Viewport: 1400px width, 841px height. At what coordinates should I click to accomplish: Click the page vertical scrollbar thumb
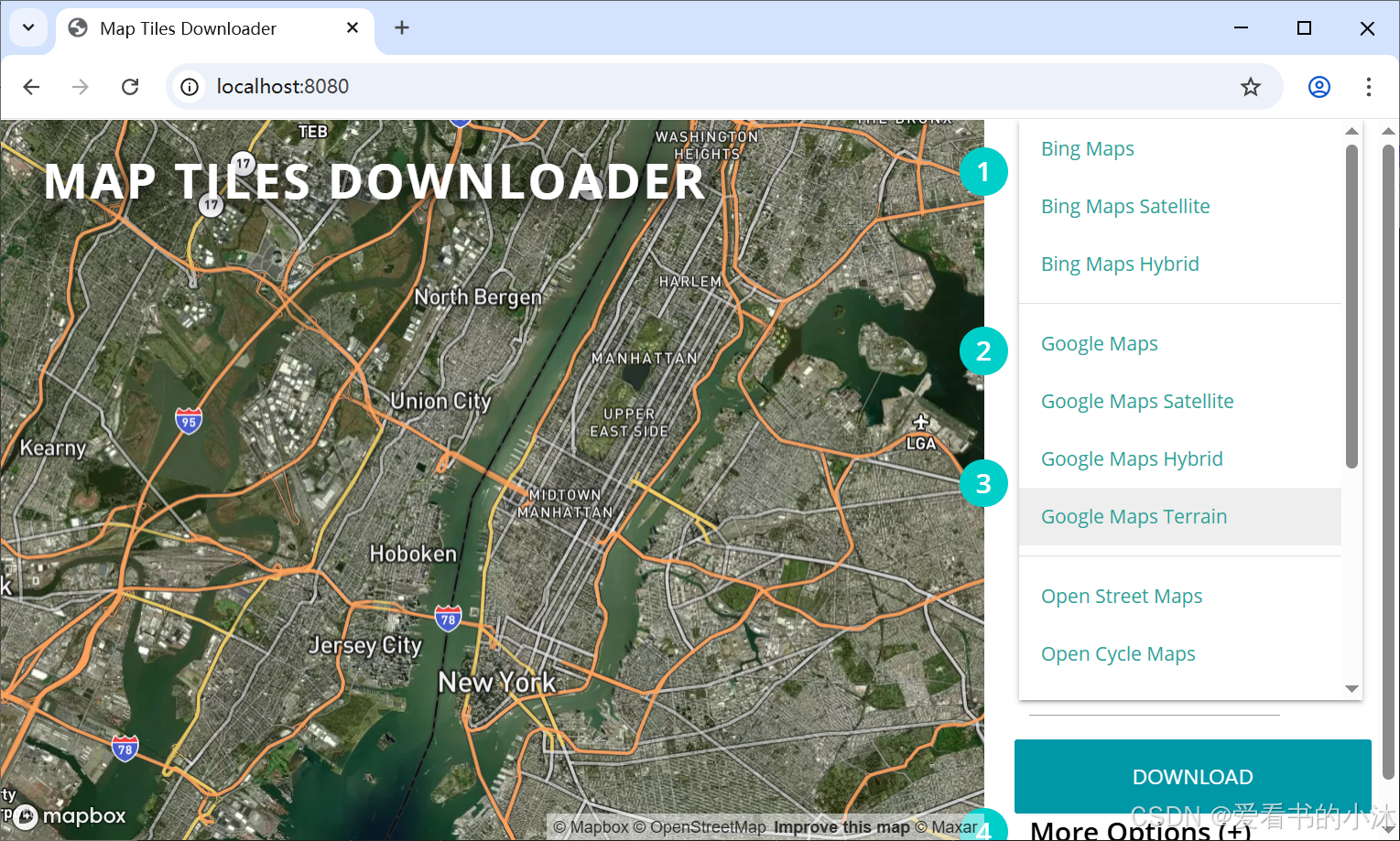[1389, 462]
